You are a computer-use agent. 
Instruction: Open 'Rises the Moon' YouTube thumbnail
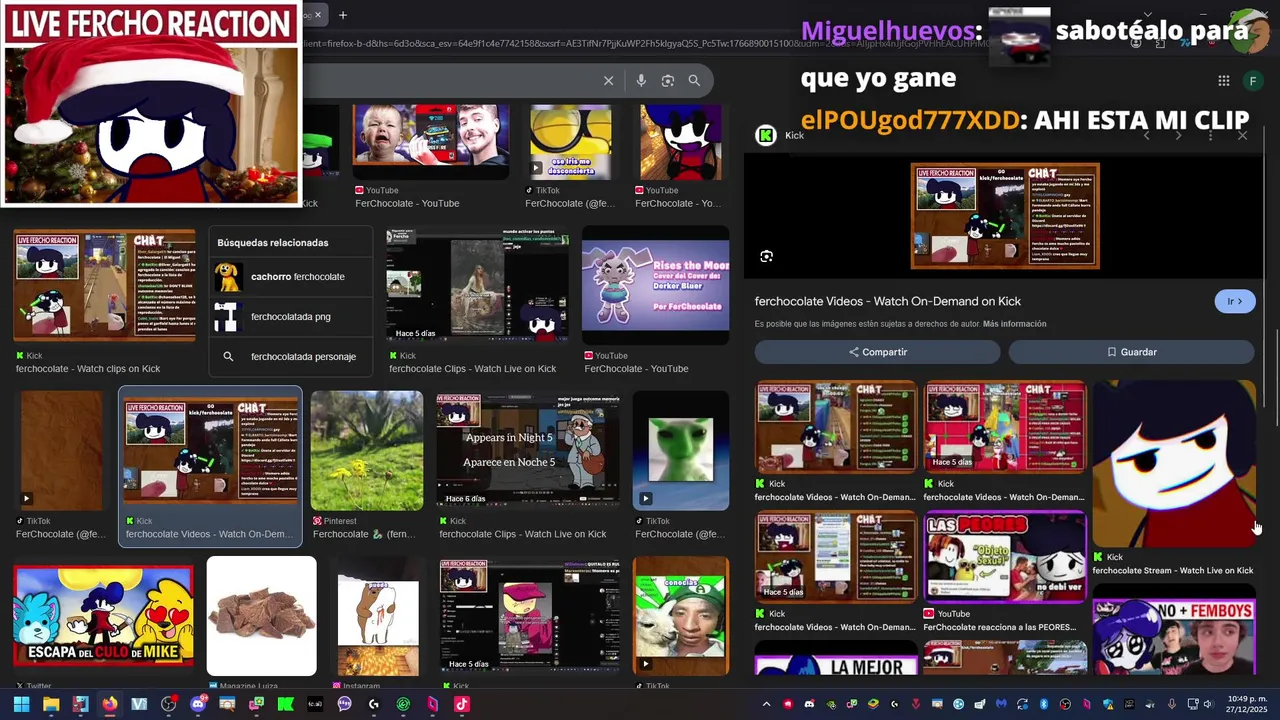(x=655, y=286)
